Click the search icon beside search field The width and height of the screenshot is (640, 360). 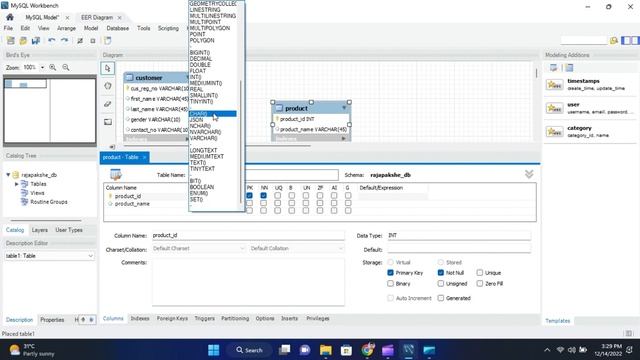click(613, 40)
